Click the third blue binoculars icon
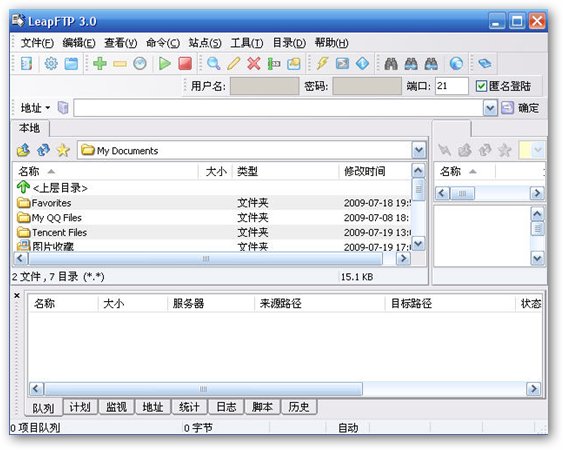 431,64
